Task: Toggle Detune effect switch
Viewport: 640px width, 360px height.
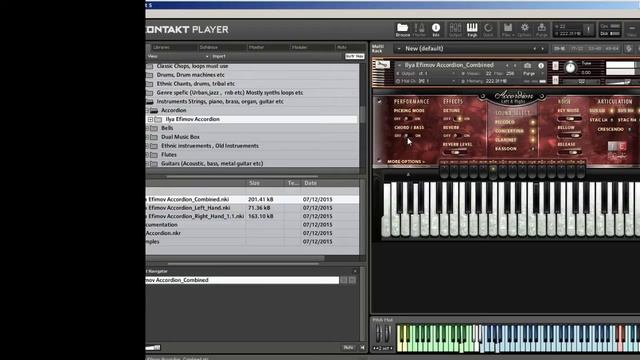Action: click(x=458, y=119)
